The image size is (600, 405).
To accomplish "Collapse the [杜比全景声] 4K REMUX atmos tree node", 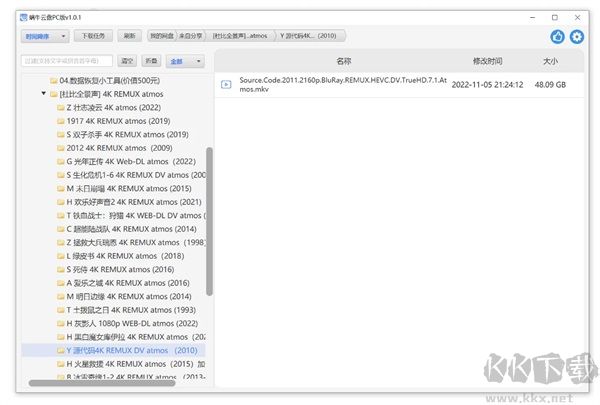I will 44,93.
